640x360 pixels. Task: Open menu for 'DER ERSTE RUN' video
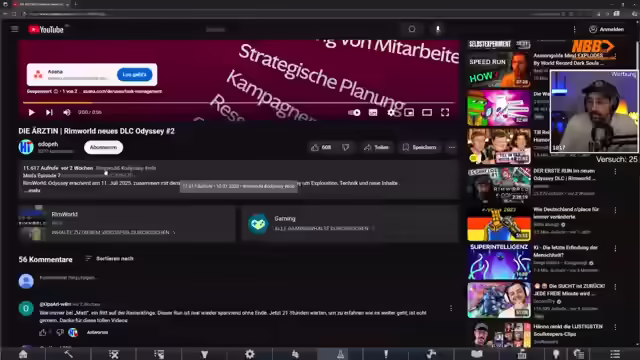coord(616,172)
